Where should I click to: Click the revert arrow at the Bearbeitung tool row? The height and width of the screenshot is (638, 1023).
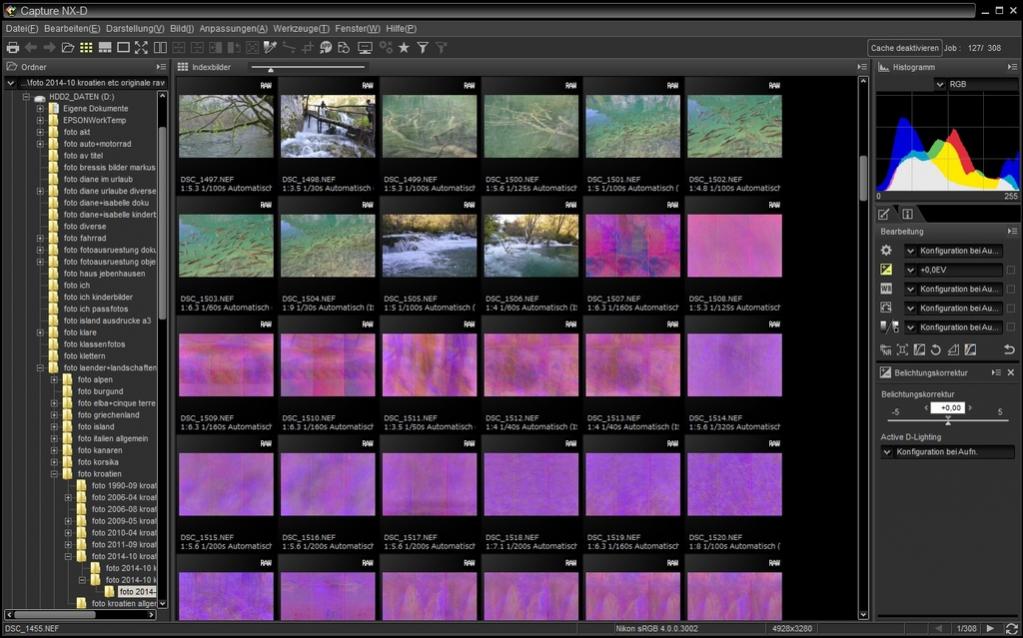tap(1009, 350)
